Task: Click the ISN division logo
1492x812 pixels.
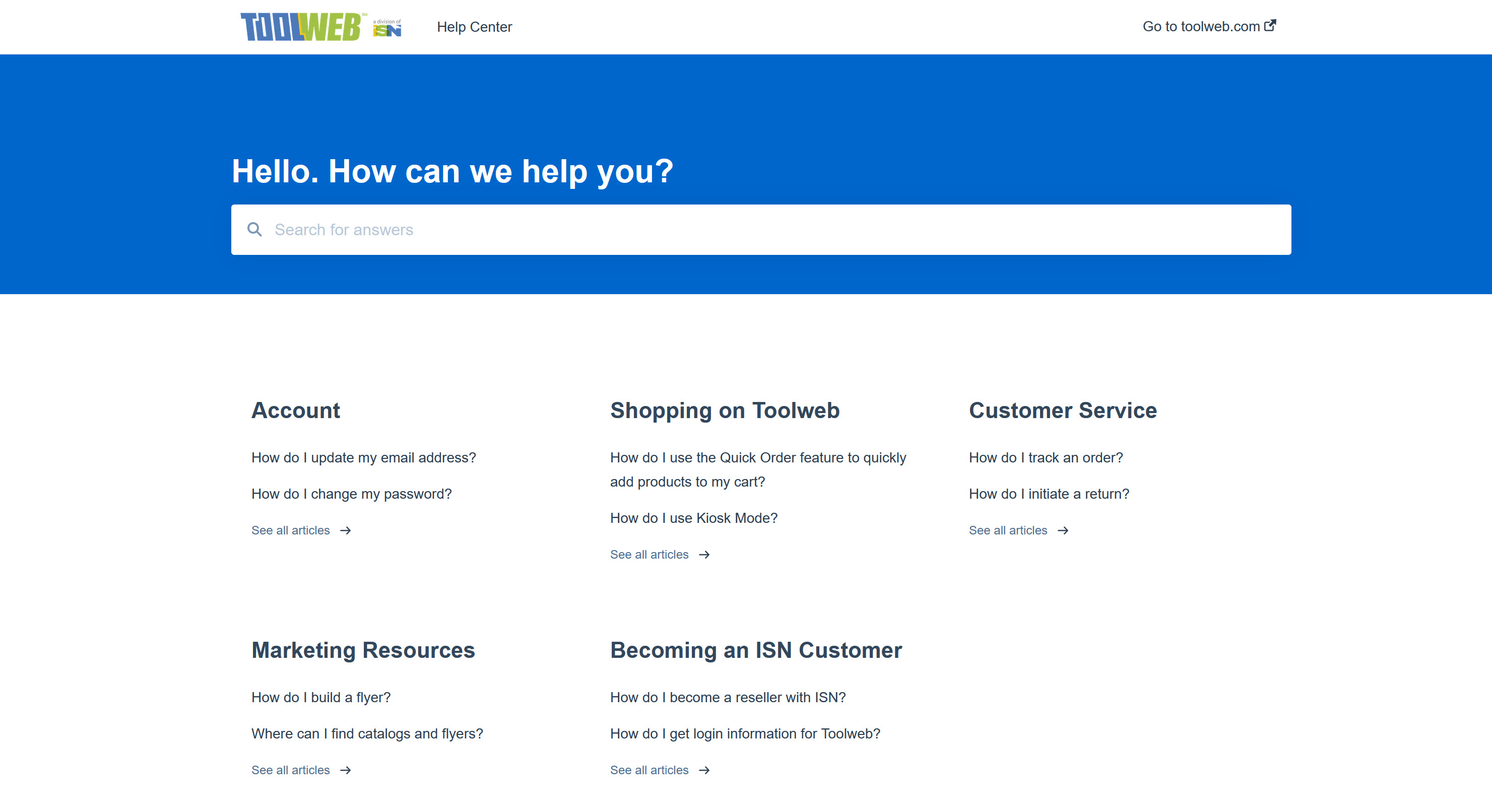Action: [x=387, y=28]
